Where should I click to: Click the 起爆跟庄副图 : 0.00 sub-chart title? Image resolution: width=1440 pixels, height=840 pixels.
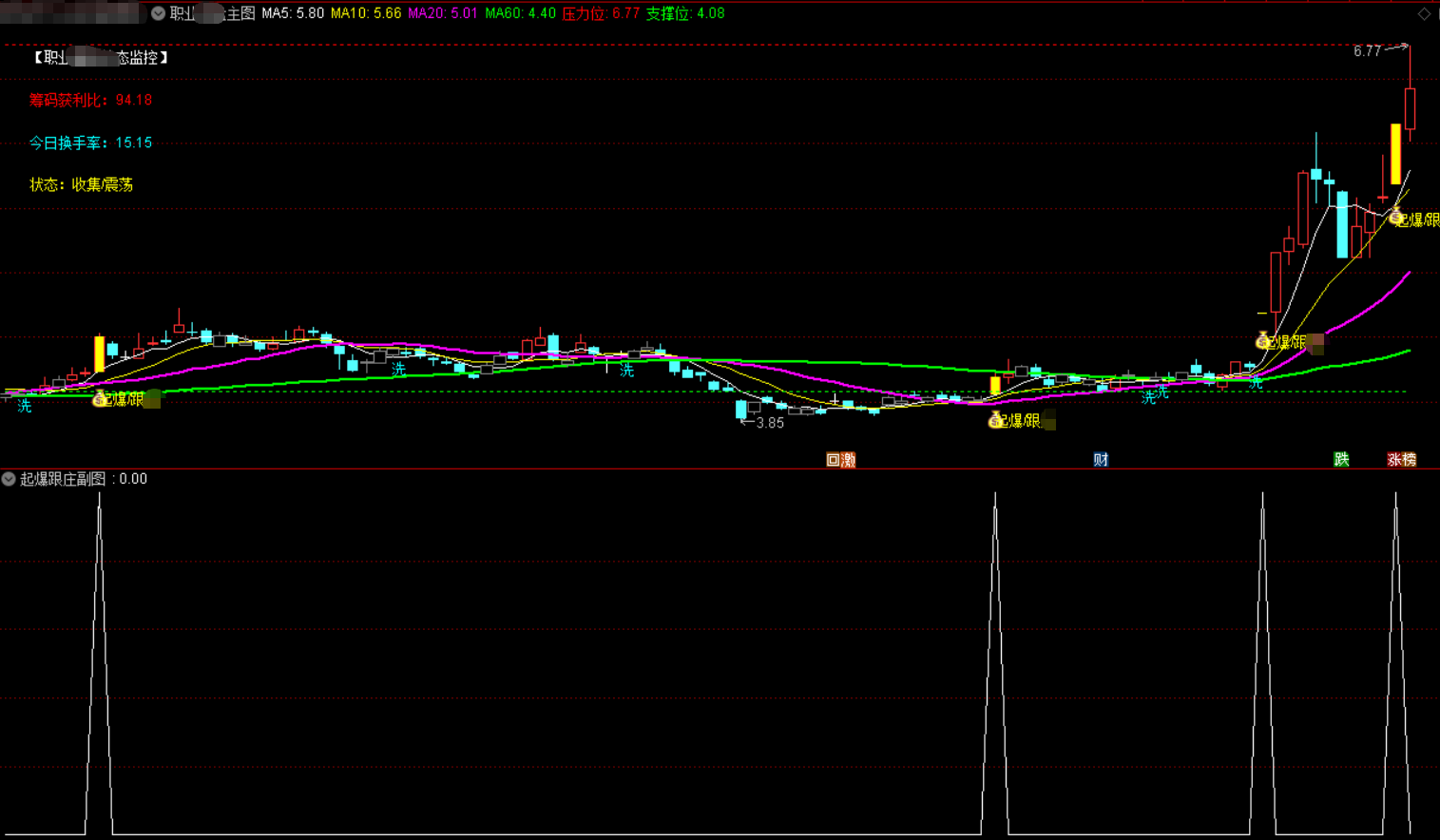tap(84, 479)
